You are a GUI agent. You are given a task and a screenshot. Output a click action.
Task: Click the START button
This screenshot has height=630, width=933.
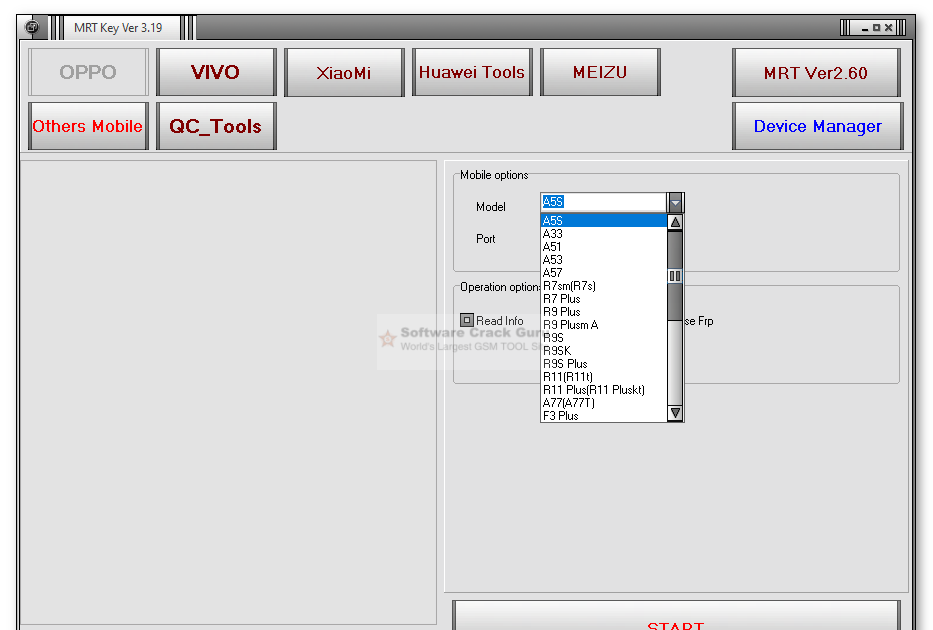point(676,616)
